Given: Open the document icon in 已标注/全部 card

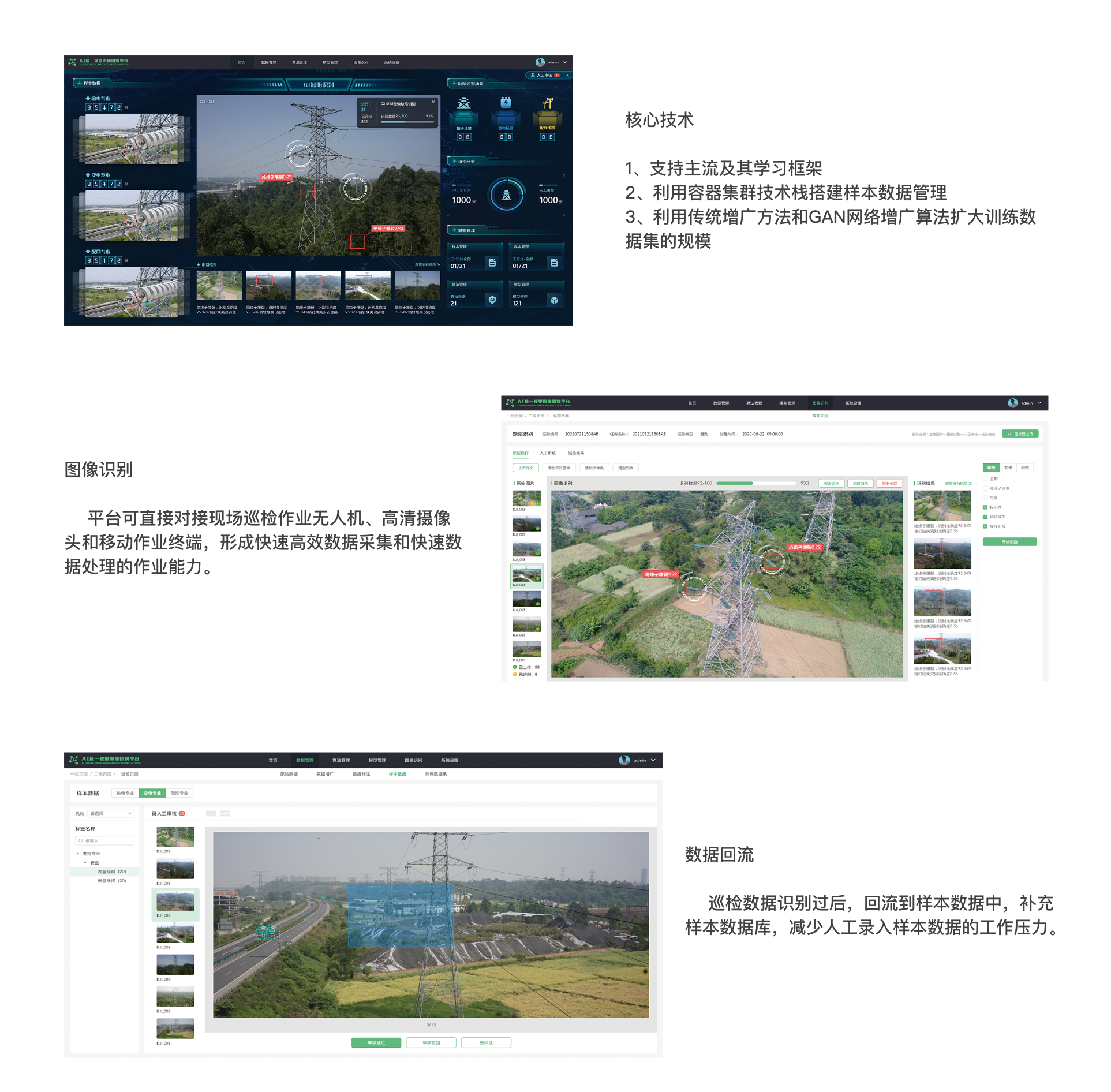Looking at the screenshot, I should 492,263.
